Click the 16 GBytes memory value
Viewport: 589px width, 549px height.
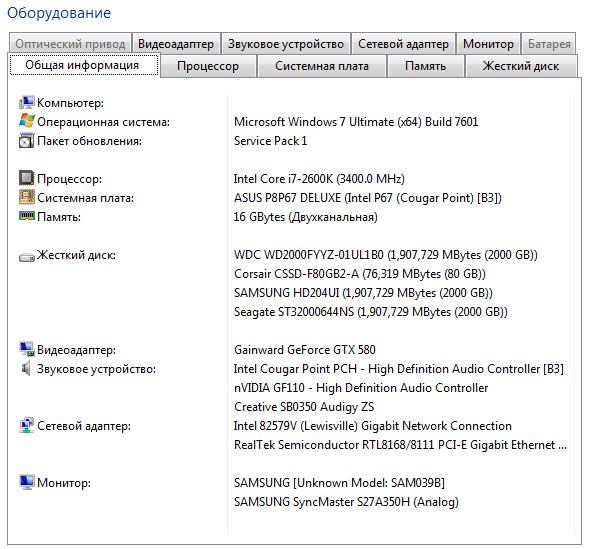305,217
